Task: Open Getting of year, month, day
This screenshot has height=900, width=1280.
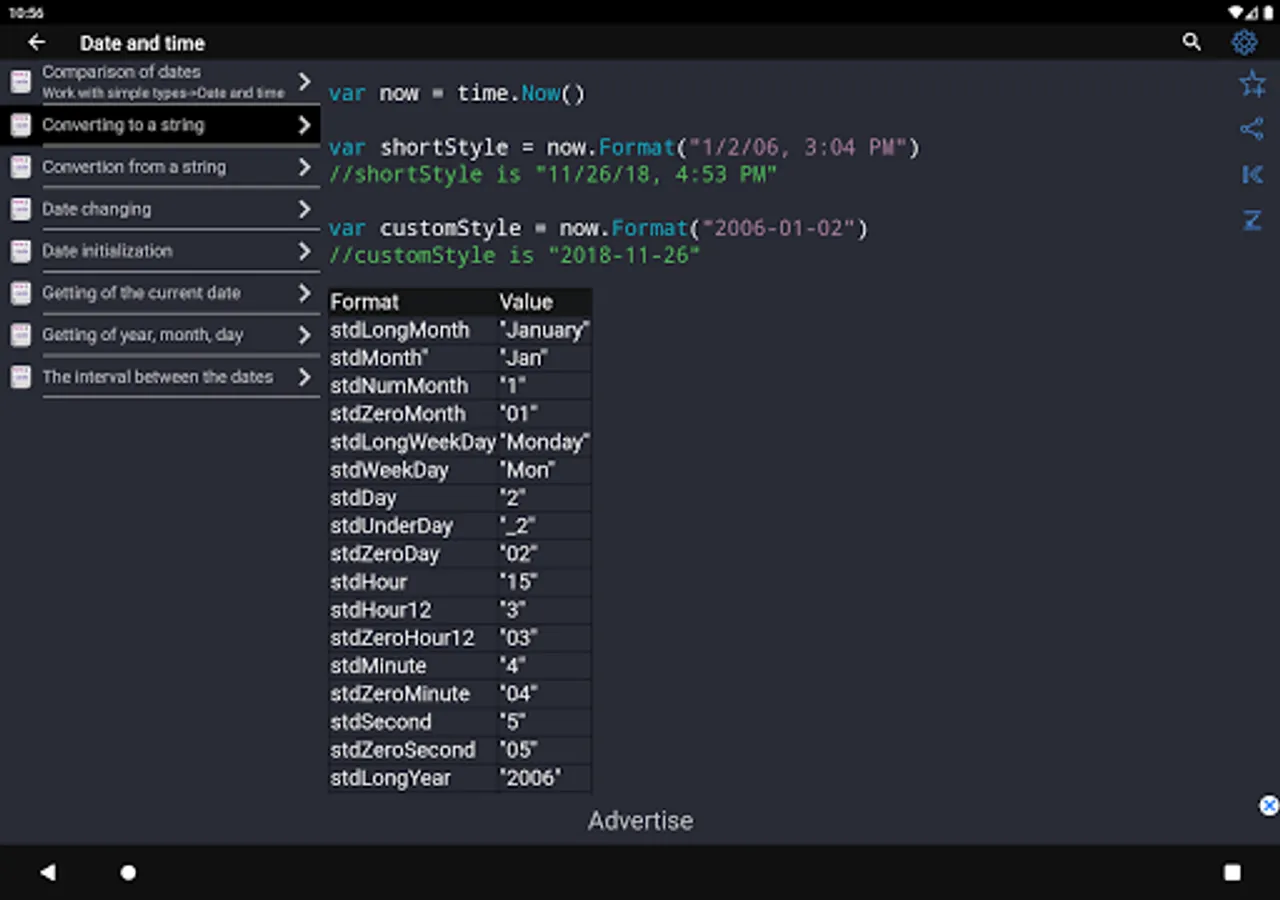Action: (142, 335)
